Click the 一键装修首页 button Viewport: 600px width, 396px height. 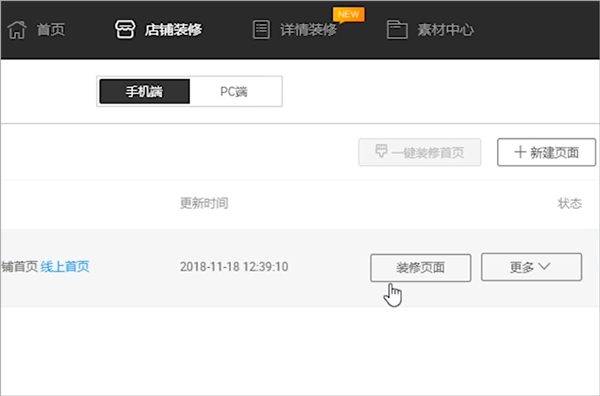420,152
